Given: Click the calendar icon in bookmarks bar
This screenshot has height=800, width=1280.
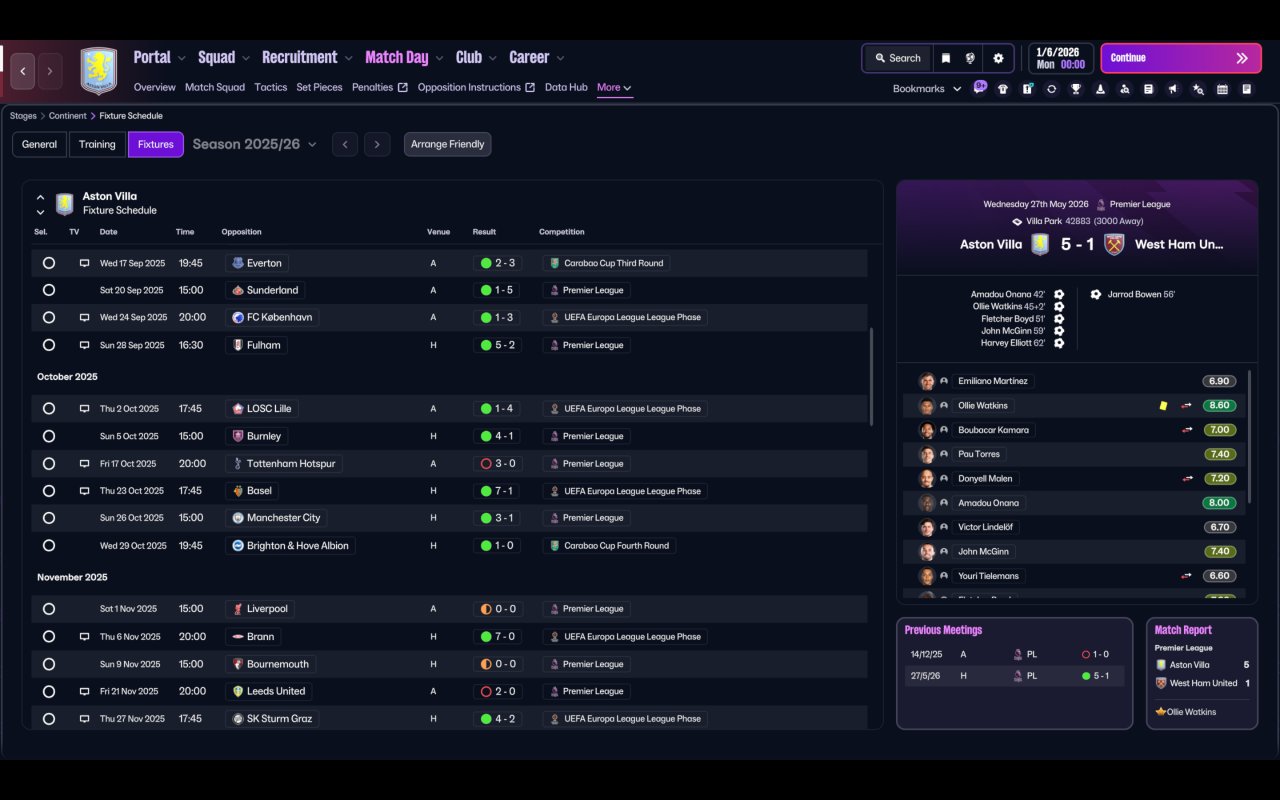Looking at the screenshot, I should 1222,89.
